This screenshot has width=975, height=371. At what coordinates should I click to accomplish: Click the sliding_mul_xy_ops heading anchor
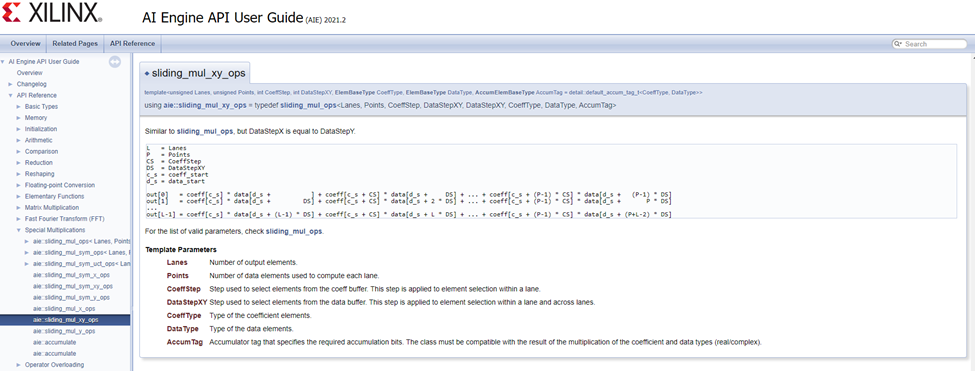tap(147, 73)
